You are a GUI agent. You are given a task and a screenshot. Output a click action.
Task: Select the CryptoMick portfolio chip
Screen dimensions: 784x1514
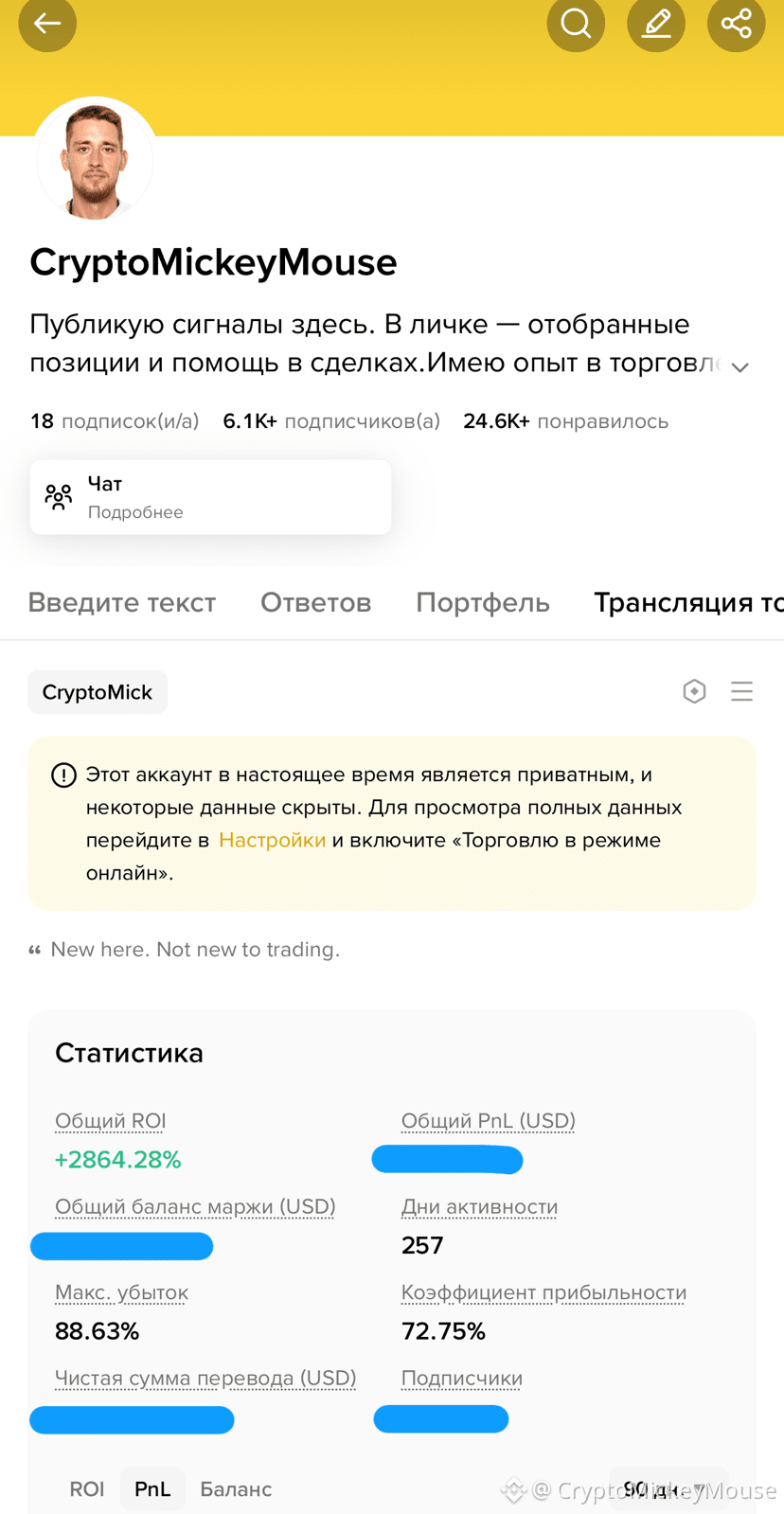(98, 692)
